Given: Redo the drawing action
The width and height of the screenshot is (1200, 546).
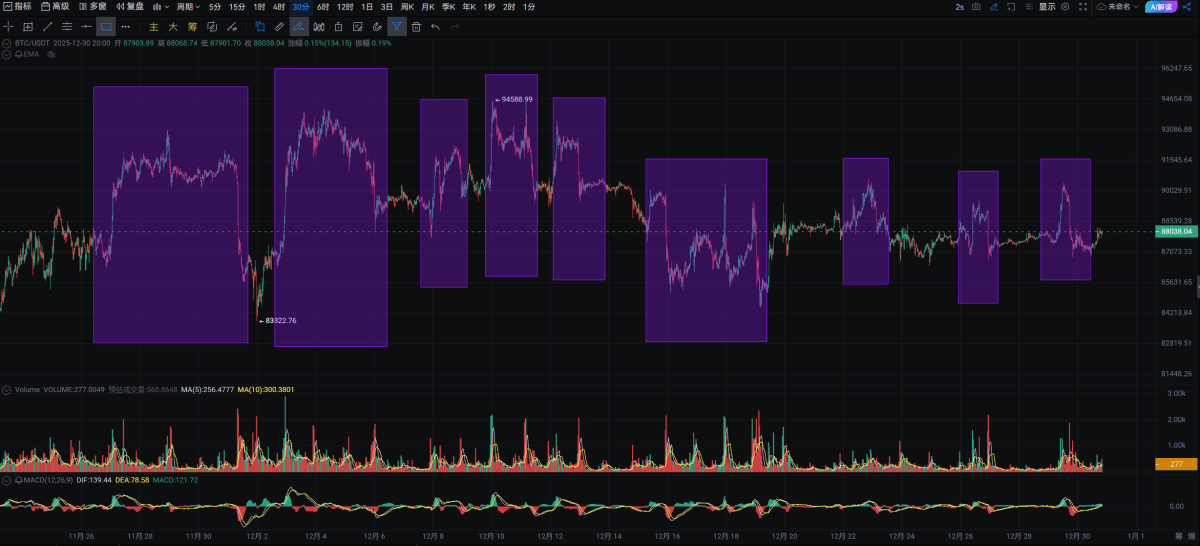Looking at the screenshot, I should click(455, 27).
